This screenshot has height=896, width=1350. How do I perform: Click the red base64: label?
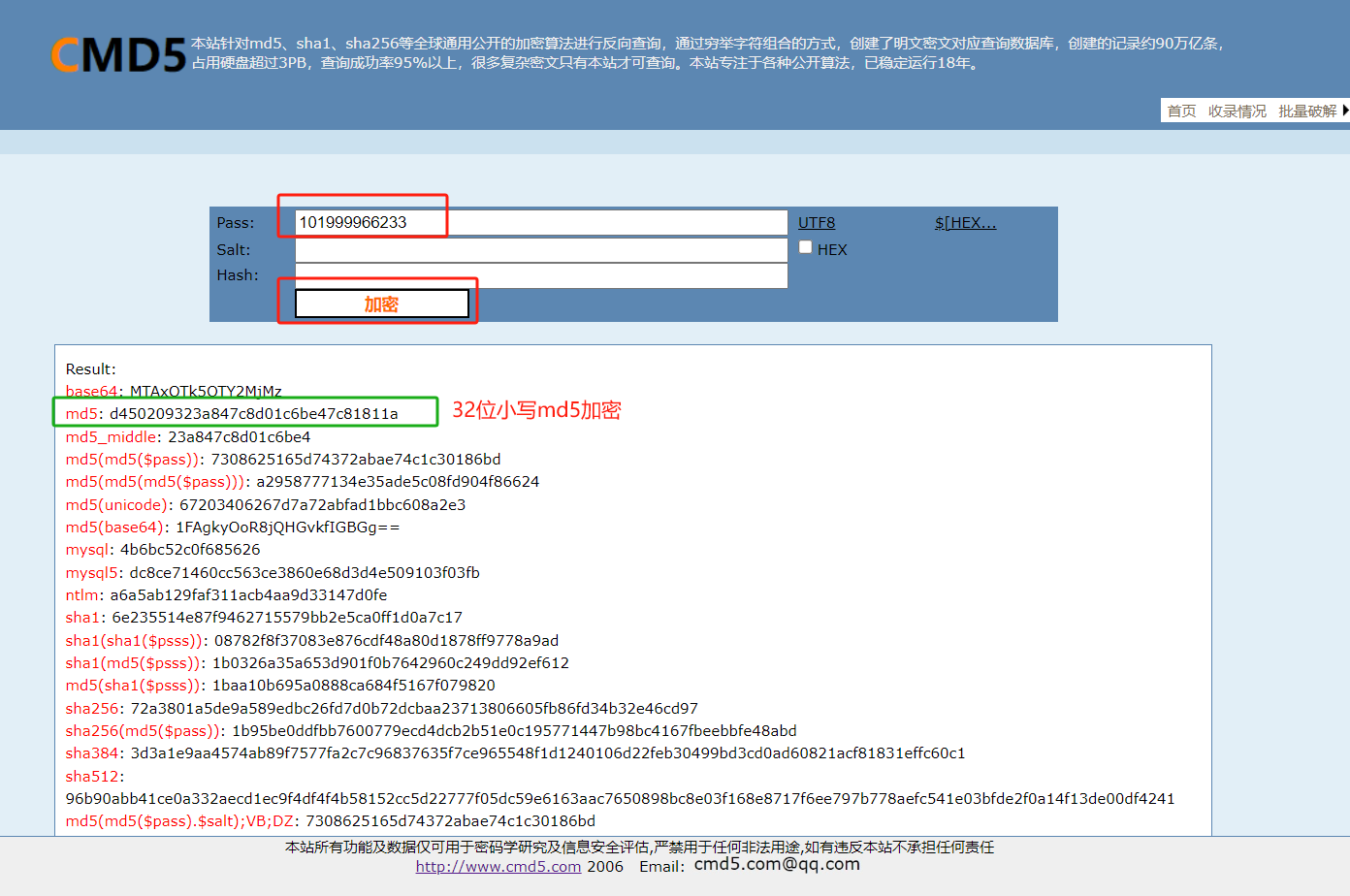point(94,391)
